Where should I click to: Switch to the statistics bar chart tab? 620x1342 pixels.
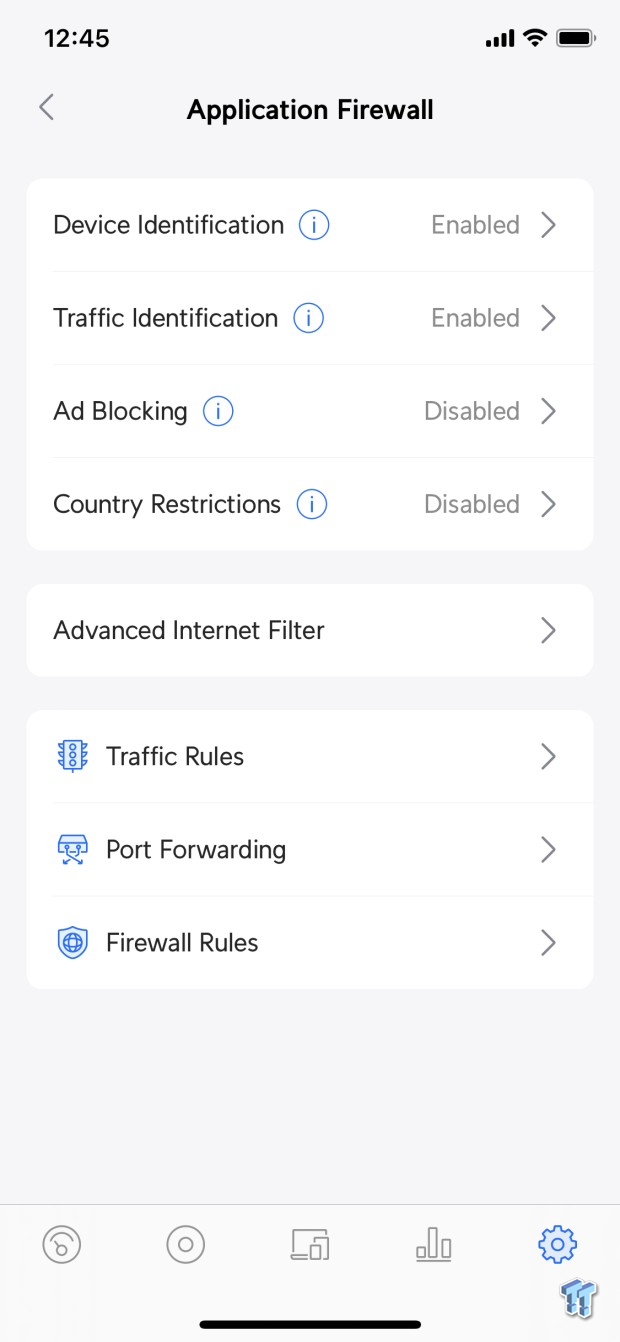[x=433, y=1245]
